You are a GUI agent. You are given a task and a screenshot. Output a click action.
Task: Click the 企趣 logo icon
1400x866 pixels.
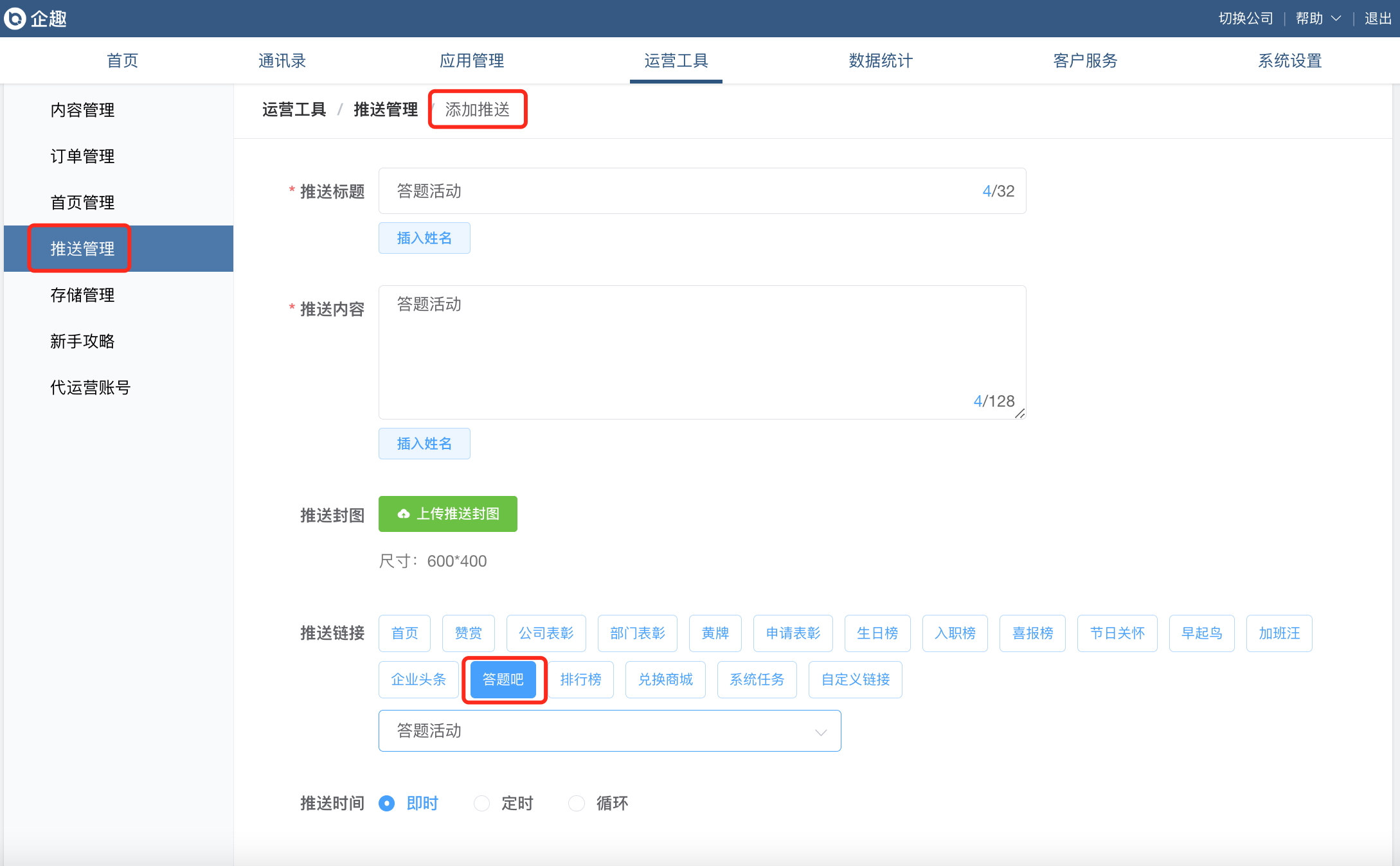(15, 19)
